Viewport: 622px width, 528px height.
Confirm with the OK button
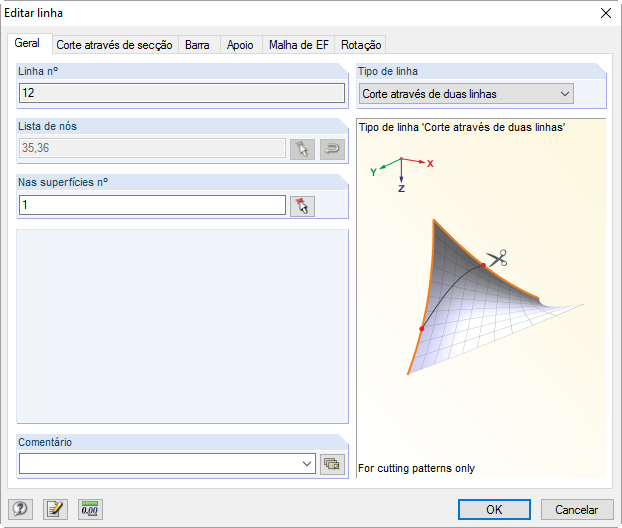(494, 509)
